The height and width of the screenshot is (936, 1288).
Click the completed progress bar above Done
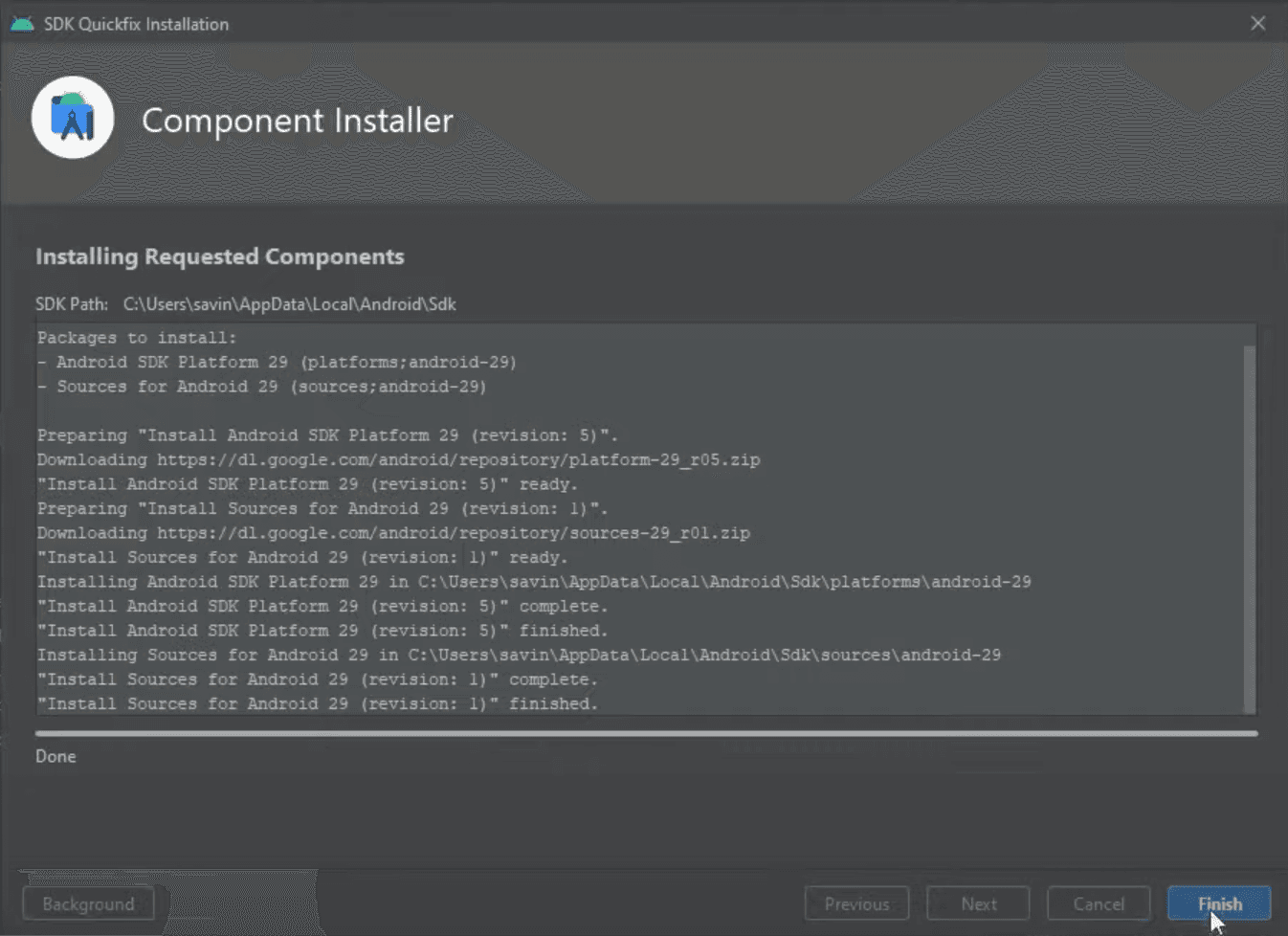pyautogui.click(x=647, y=733)
